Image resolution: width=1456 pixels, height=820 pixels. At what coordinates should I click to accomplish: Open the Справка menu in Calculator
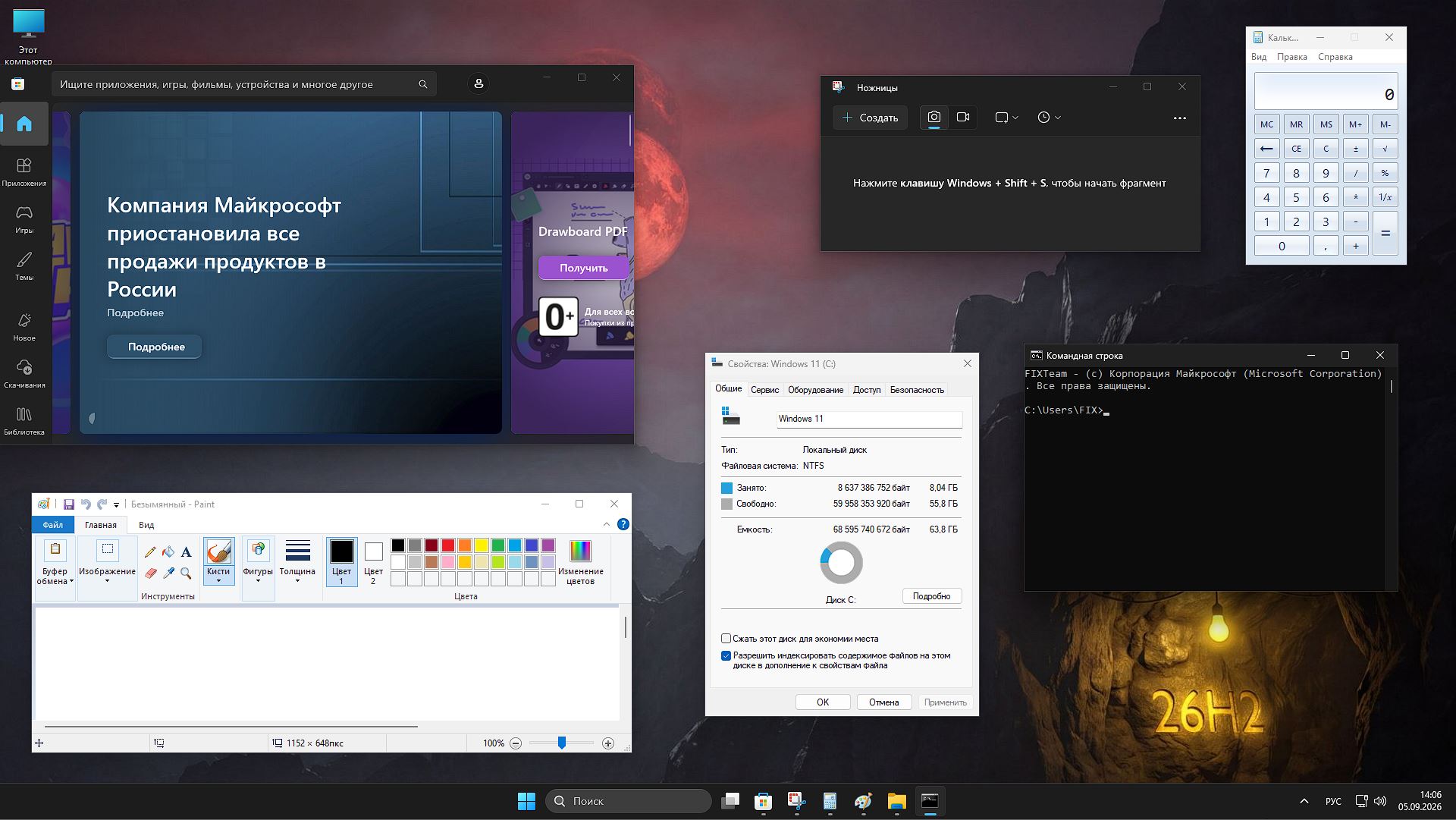point(1335,57)
